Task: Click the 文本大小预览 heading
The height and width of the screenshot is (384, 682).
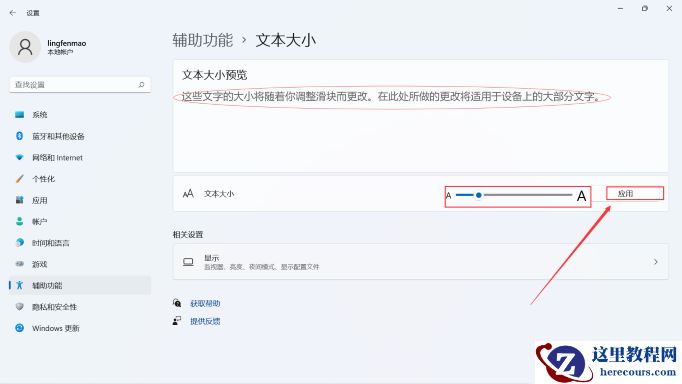Action: coord(214,75)
